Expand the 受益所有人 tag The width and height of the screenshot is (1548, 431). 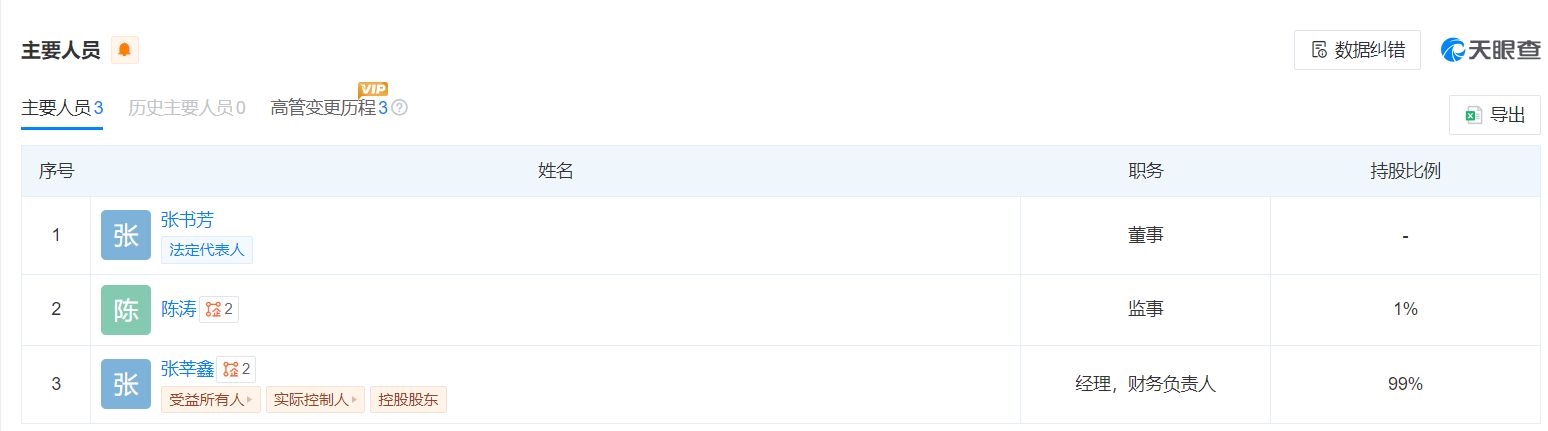[210, 400]
